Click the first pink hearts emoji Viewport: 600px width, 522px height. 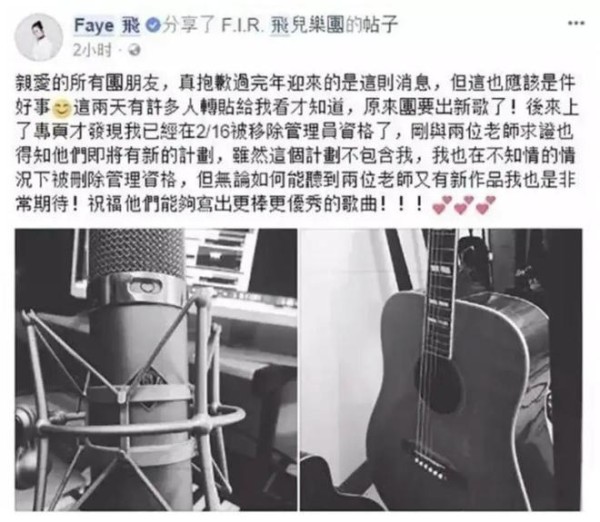(442, 204)
